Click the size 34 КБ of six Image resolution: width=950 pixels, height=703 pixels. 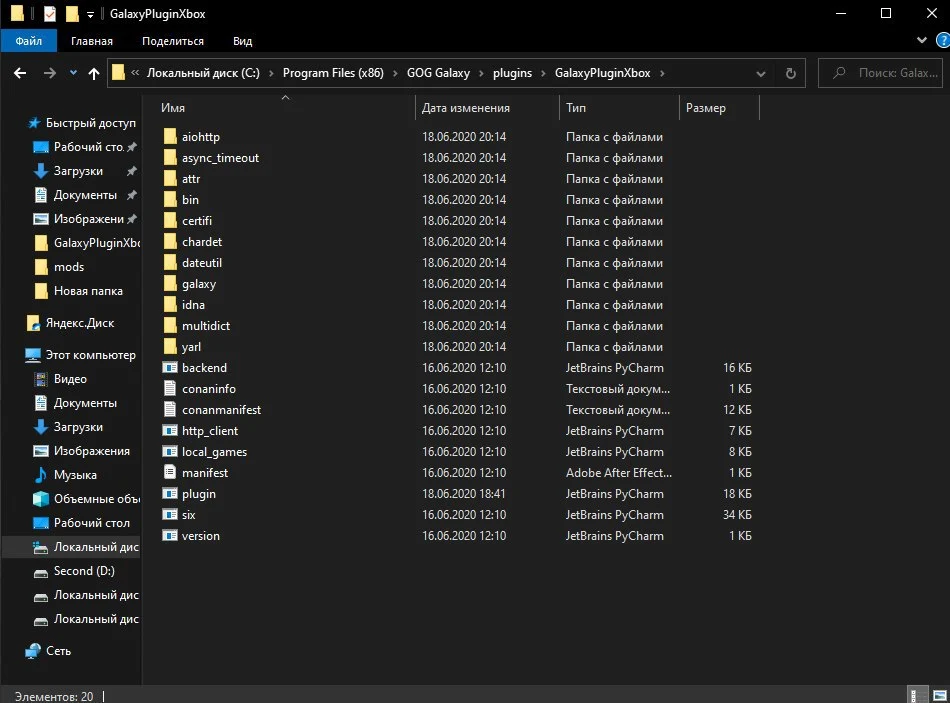(x=737, y=515)
